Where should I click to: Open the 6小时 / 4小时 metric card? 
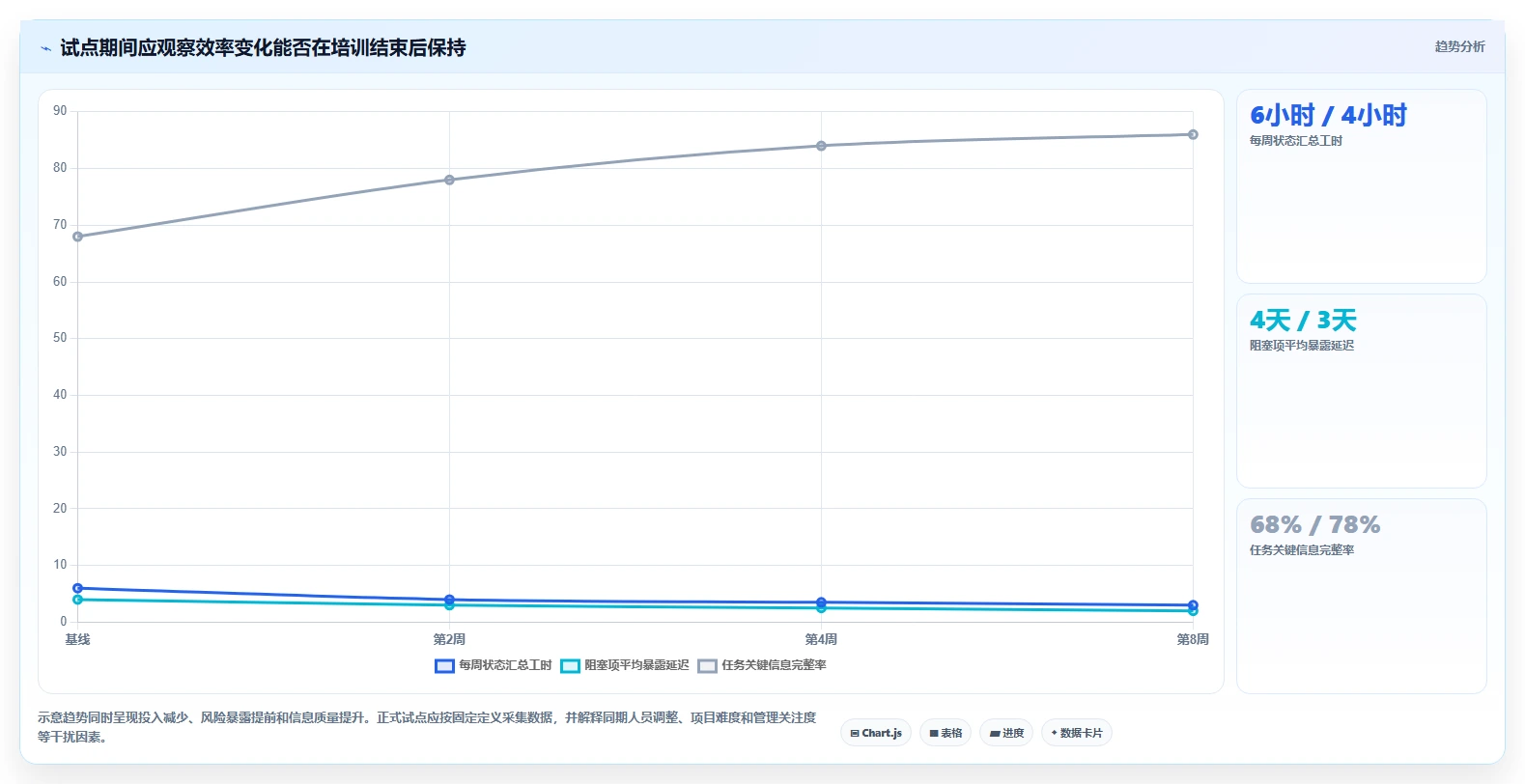(x=1361, y=186)
